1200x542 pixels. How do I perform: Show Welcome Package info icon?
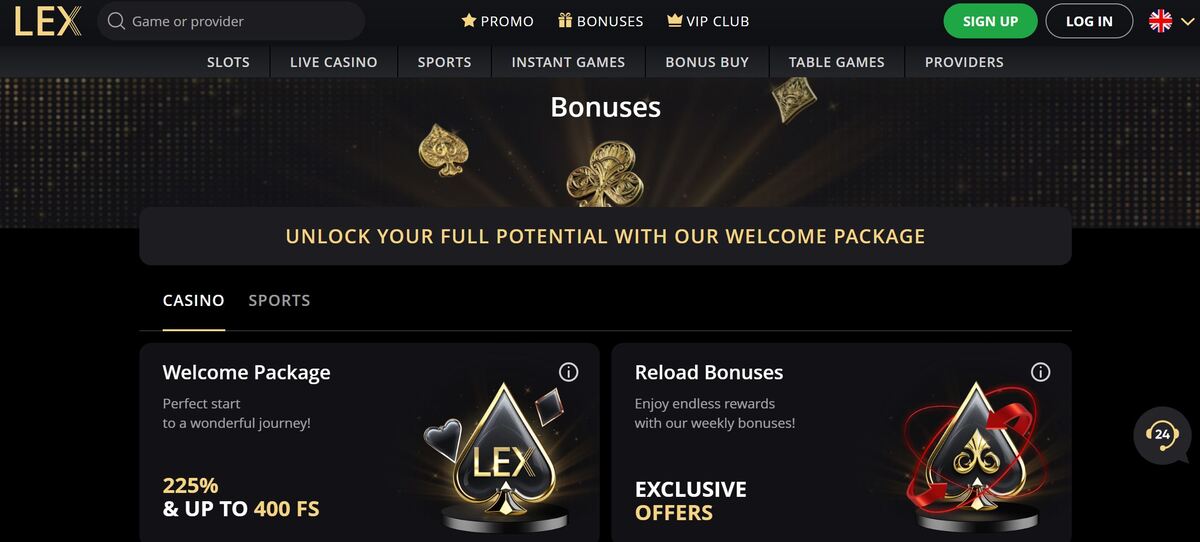coord(568,372)
